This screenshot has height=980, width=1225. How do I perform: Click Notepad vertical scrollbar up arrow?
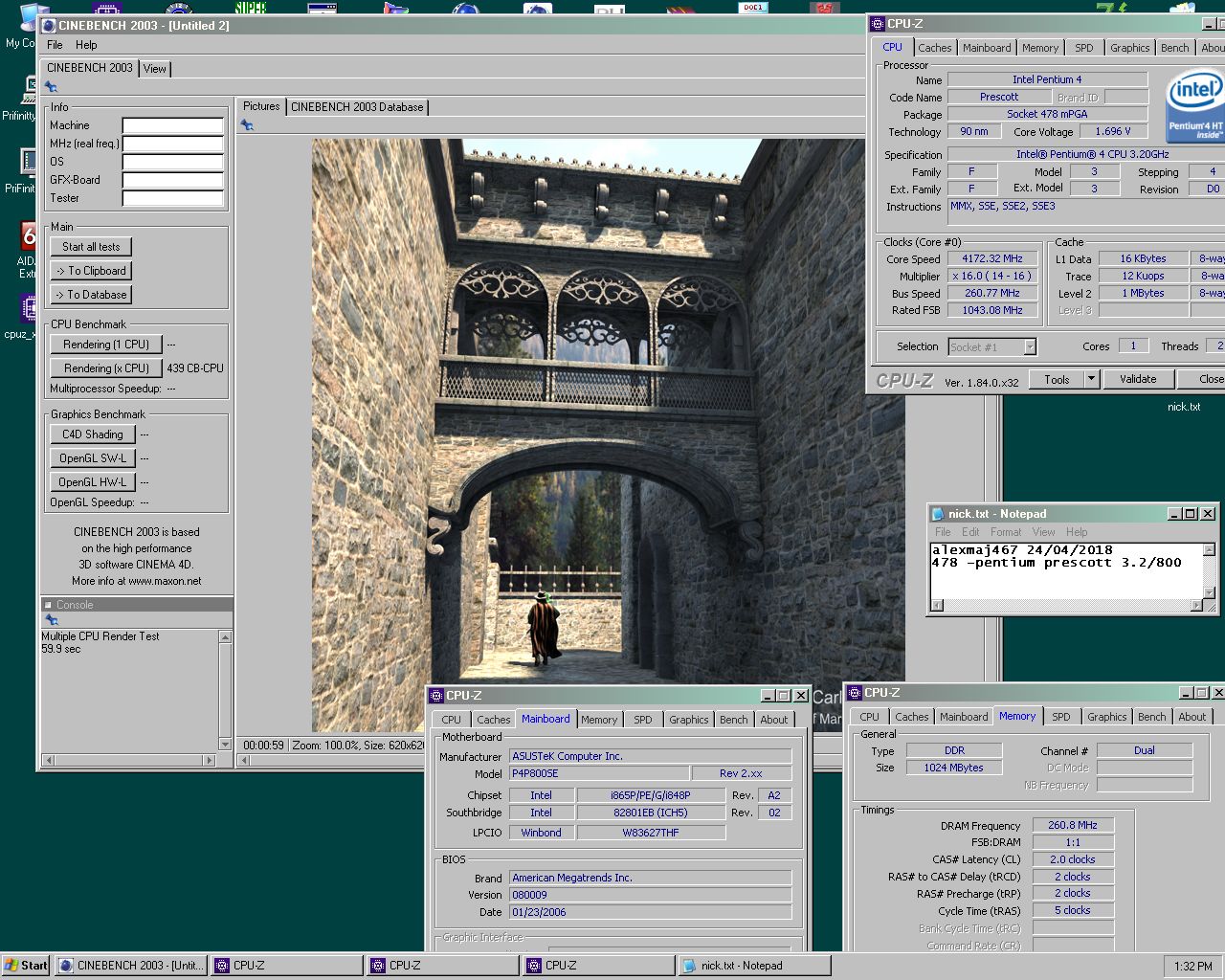pyautogui.click(x=1210, y=550)
